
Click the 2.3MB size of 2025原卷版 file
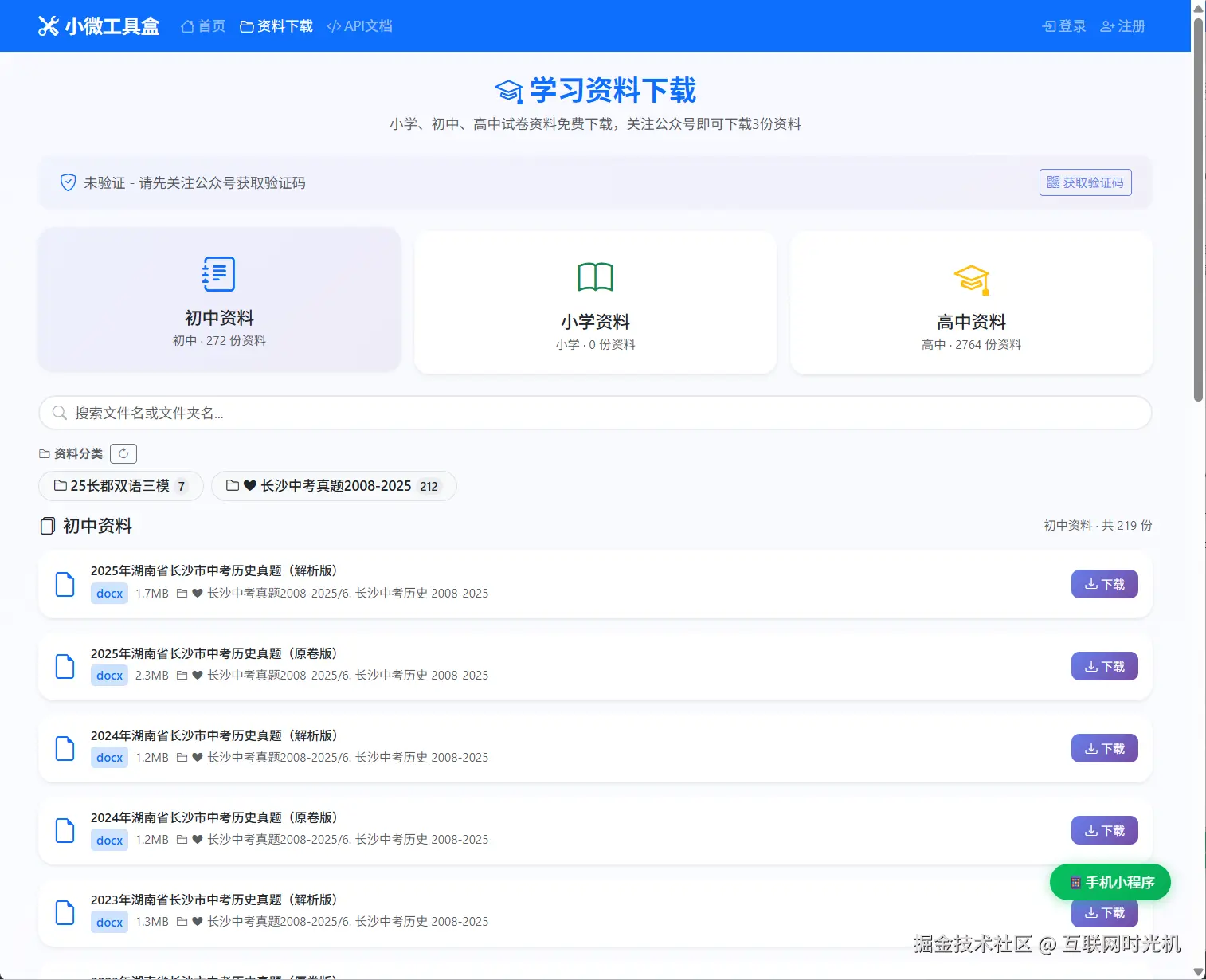click(x=152, y=676)
